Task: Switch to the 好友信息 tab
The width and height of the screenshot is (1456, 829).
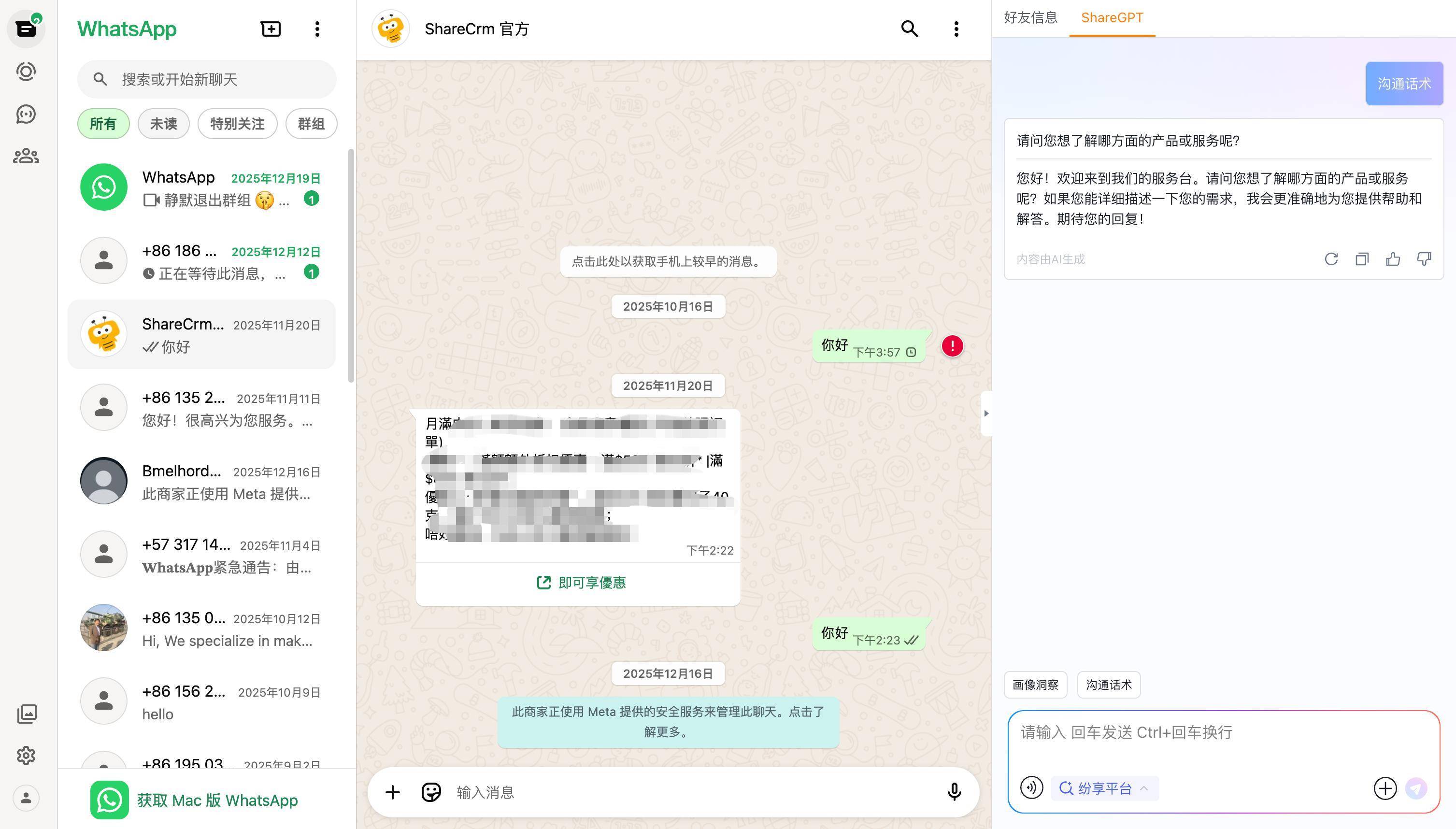Action: [1030, 18]
